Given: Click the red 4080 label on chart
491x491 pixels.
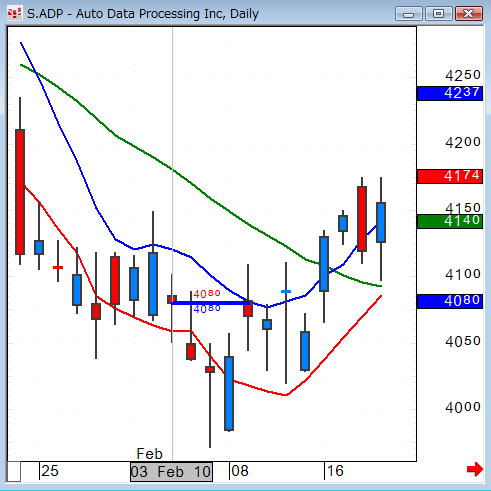Looking at the screenshot, I should [x=207, y=294].
